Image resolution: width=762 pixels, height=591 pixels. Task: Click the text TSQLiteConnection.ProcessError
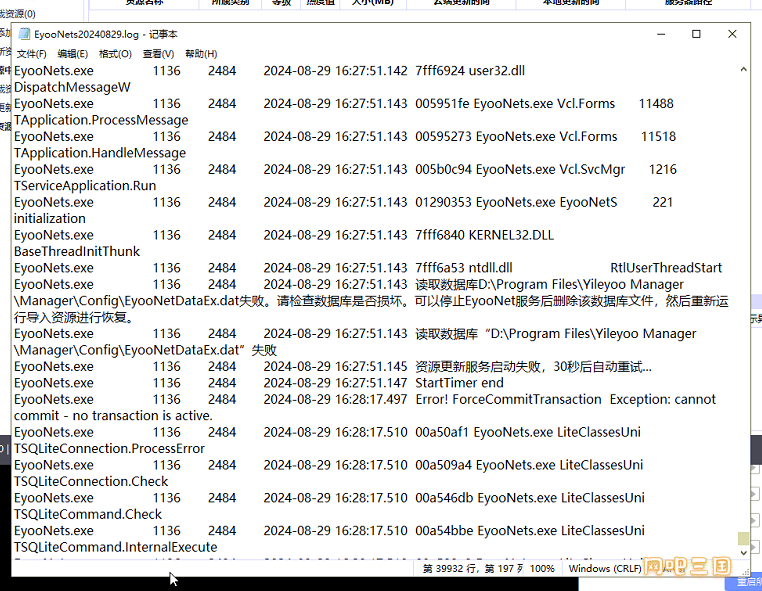tap(109, 449)
